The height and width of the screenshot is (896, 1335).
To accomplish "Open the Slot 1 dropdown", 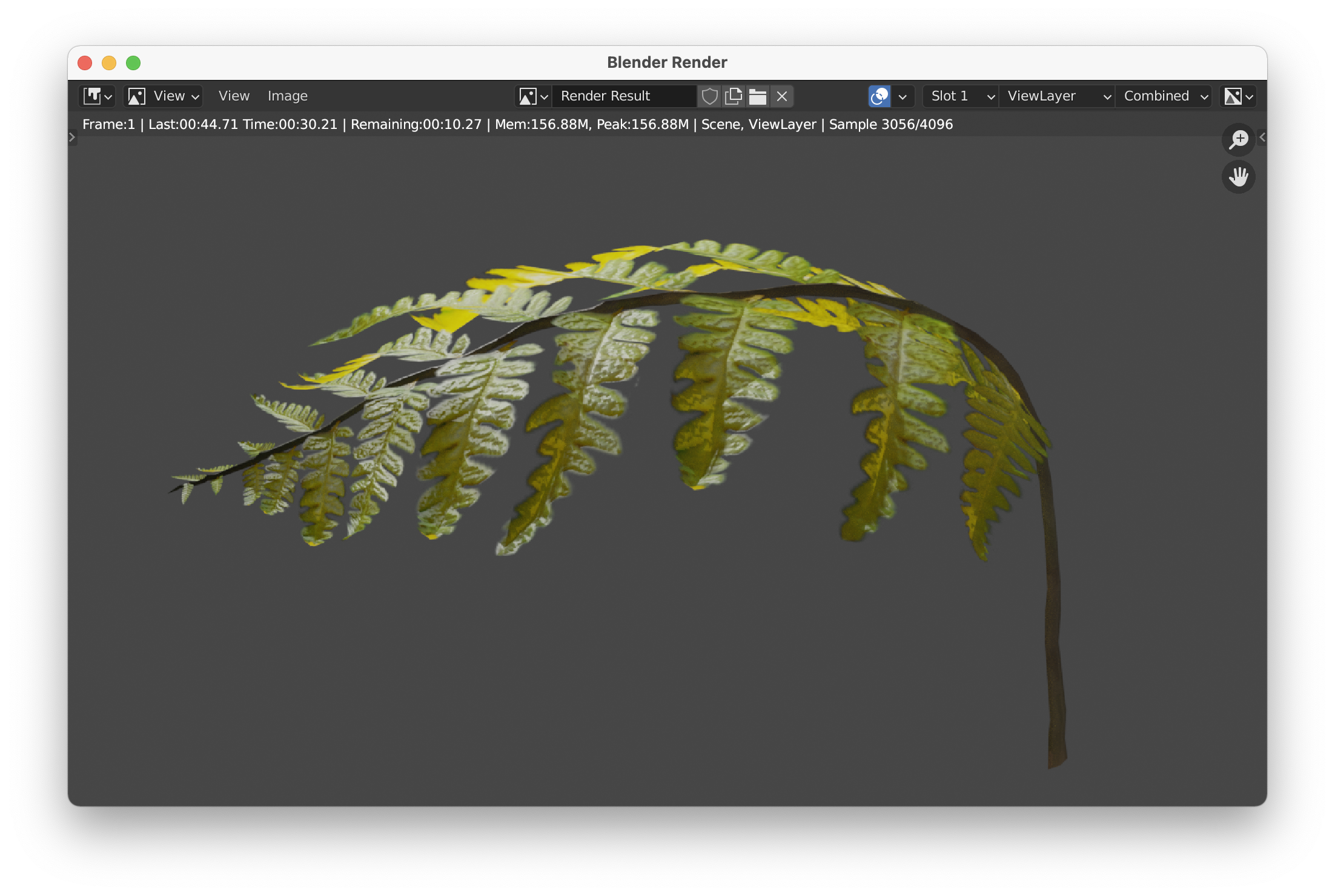I will coord(961,96).
